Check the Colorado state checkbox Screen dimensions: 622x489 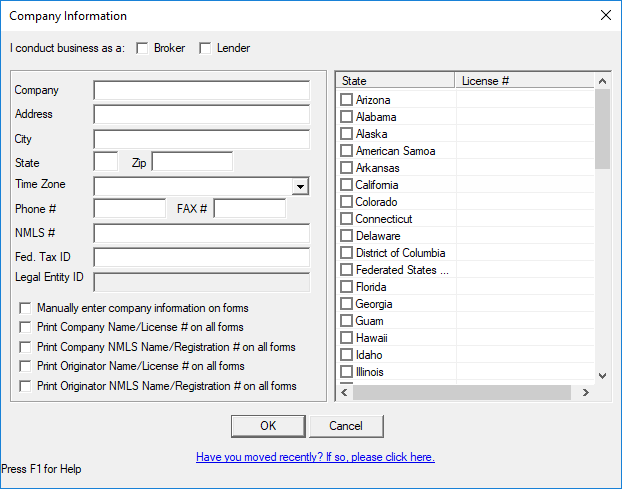click(346, 202)
